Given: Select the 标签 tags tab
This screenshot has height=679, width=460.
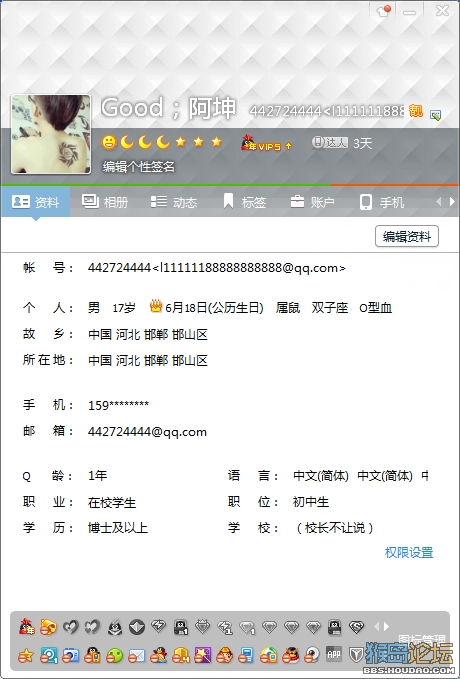Looking at the screenshot, I should point(244,202).
